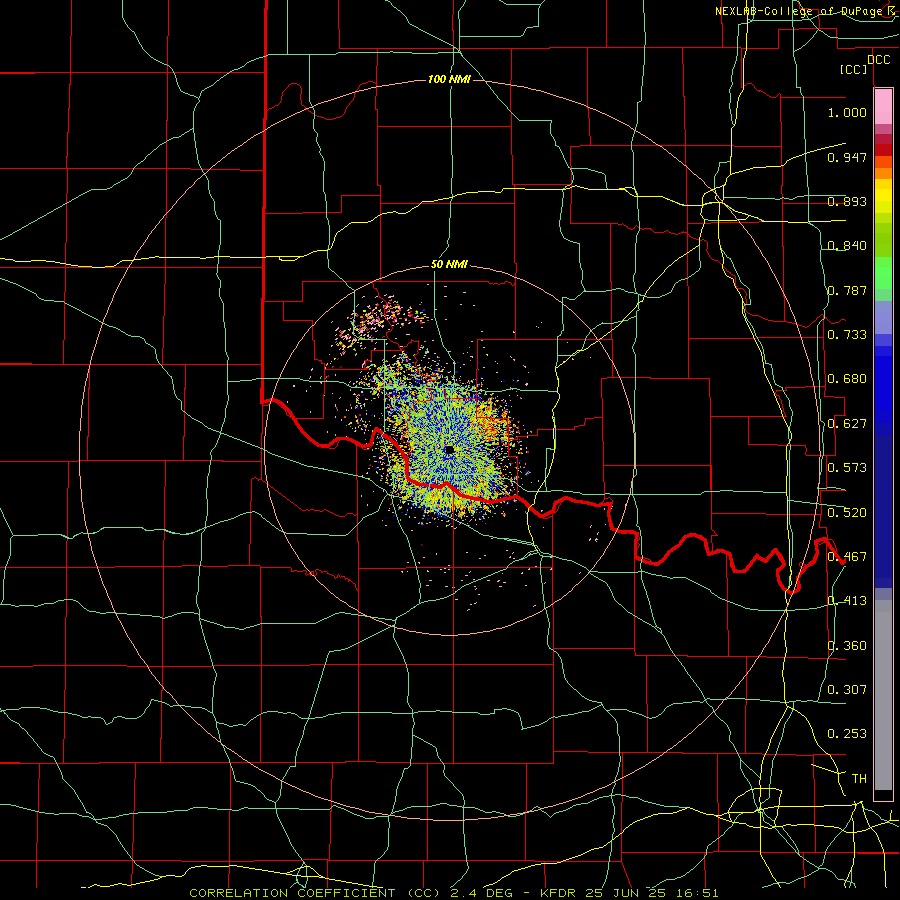Click the 0.787 scale value
The height and width of the screenshot is (900, 900).
[x=847, y=290]
